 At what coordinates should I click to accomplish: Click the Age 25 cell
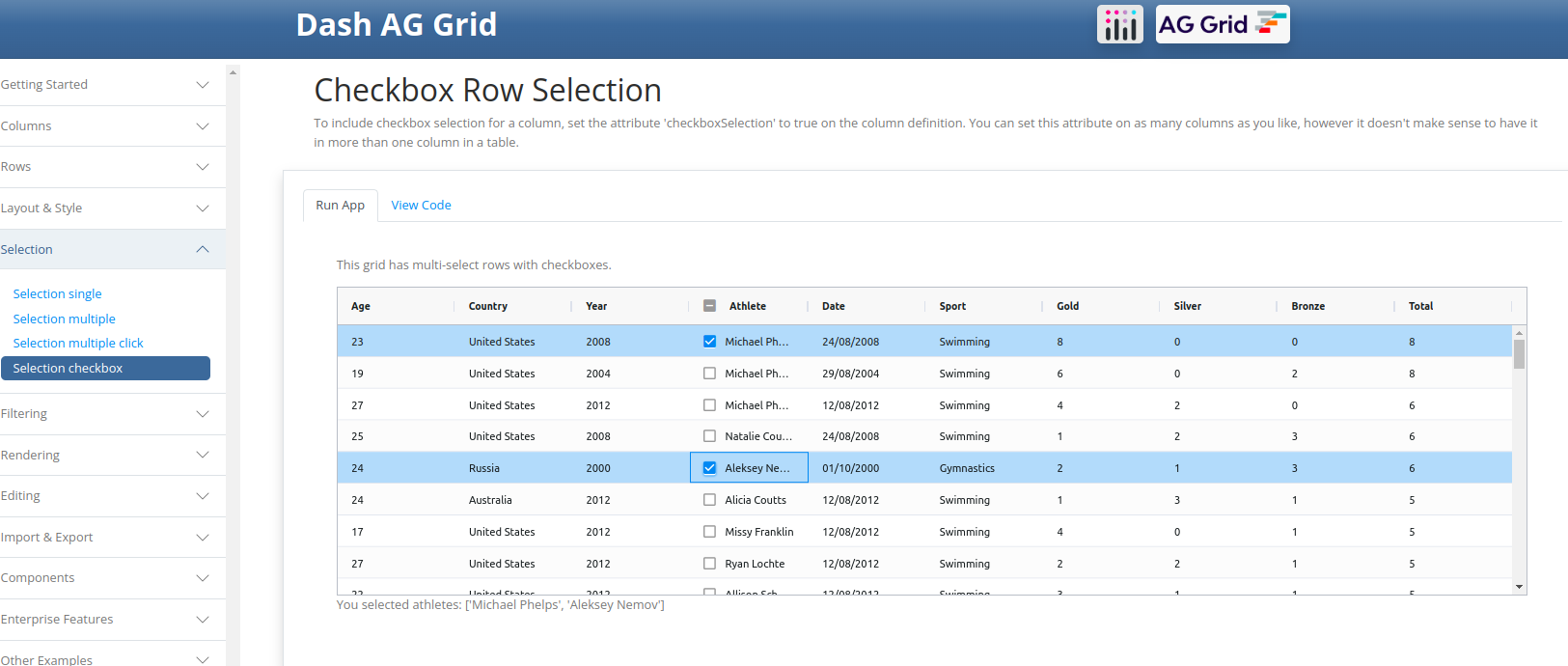click(x=396, y=436)
